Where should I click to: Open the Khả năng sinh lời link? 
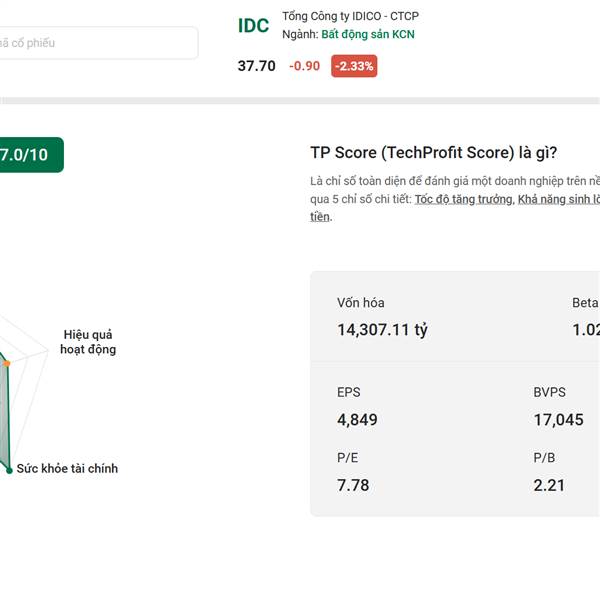[559, 199]
